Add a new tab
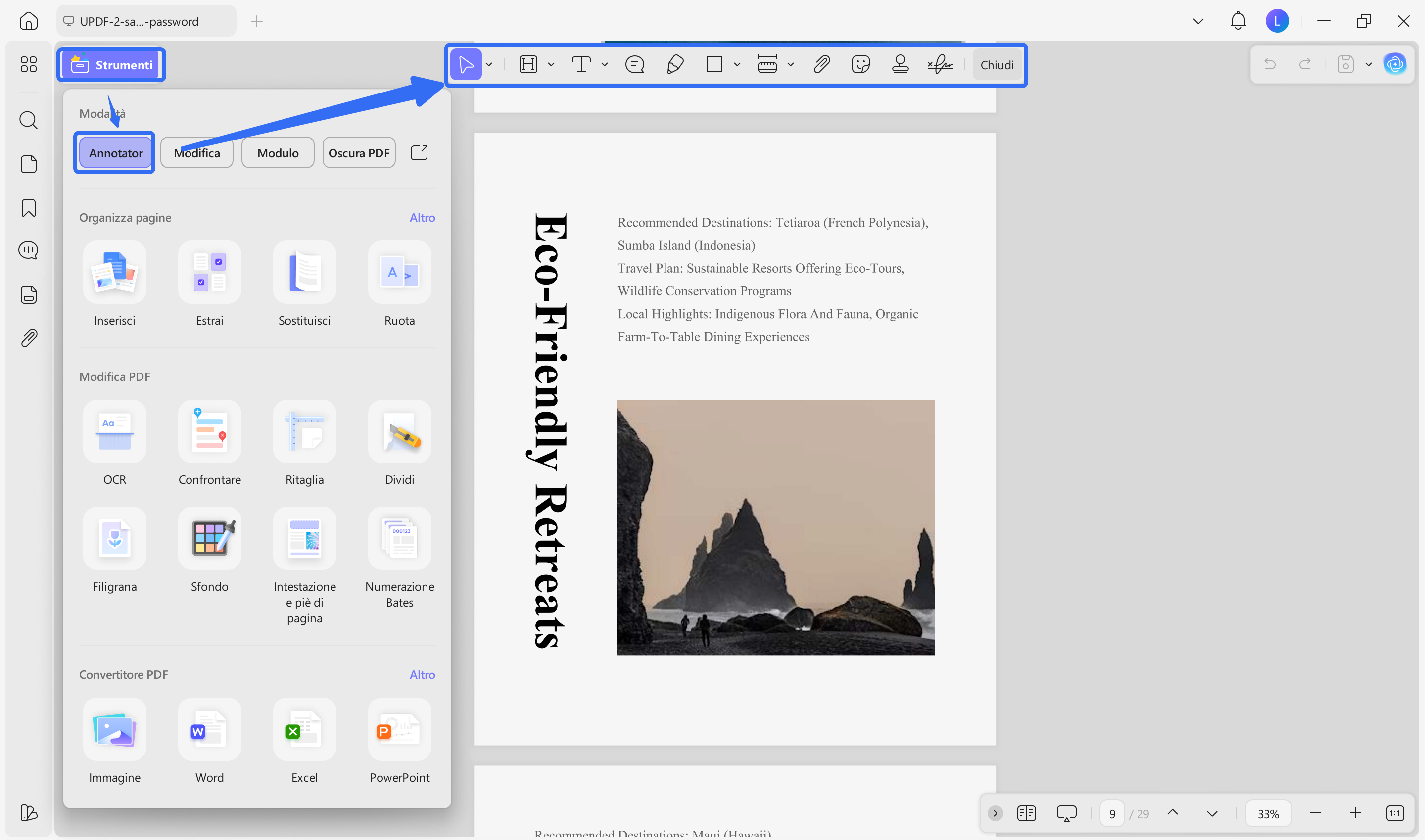The width and height of the screenshot is (1425, 840). (256, 21)
